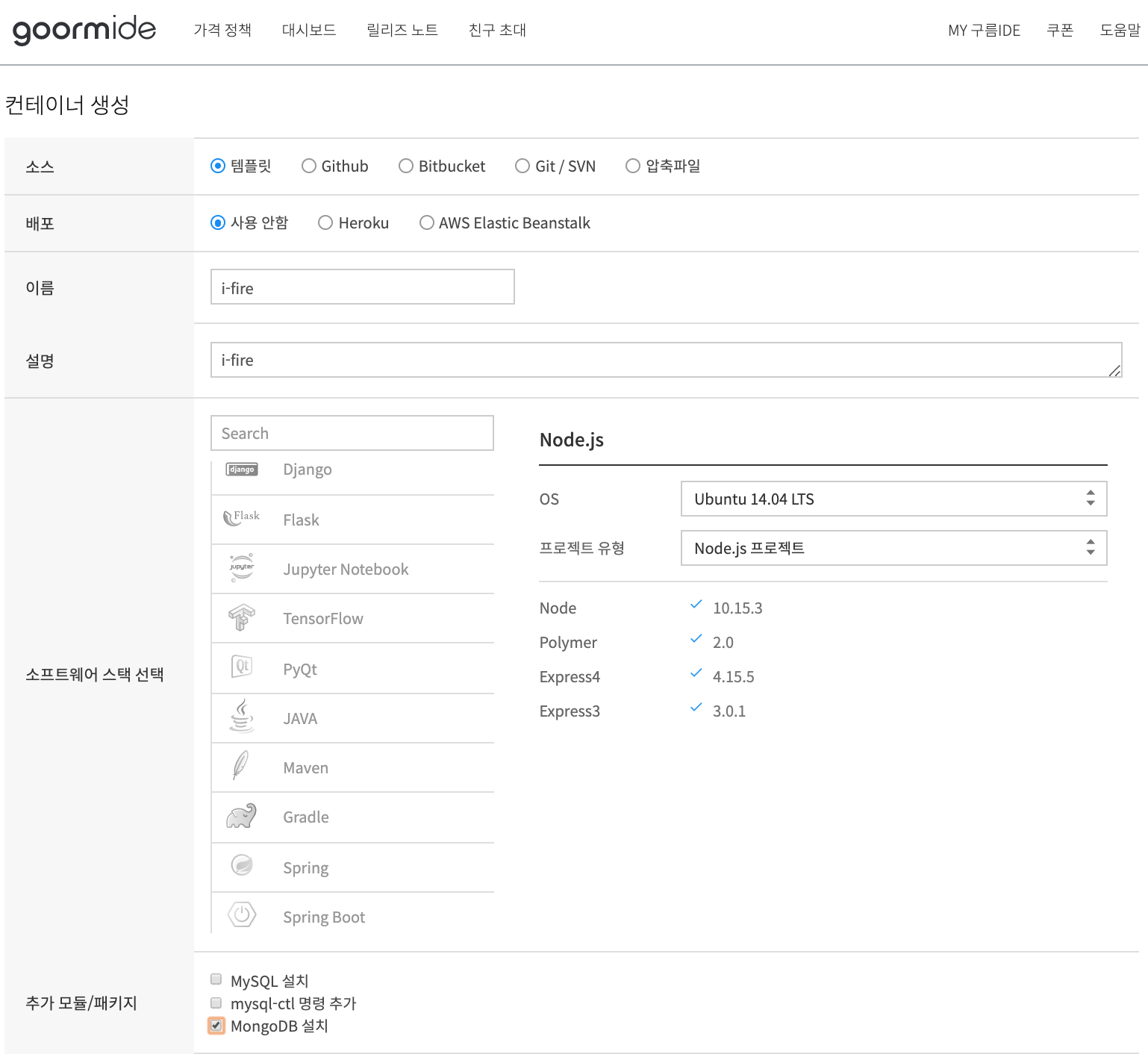
Task: Click the Express3 version 3.0.1
Action: pos(729,711)
